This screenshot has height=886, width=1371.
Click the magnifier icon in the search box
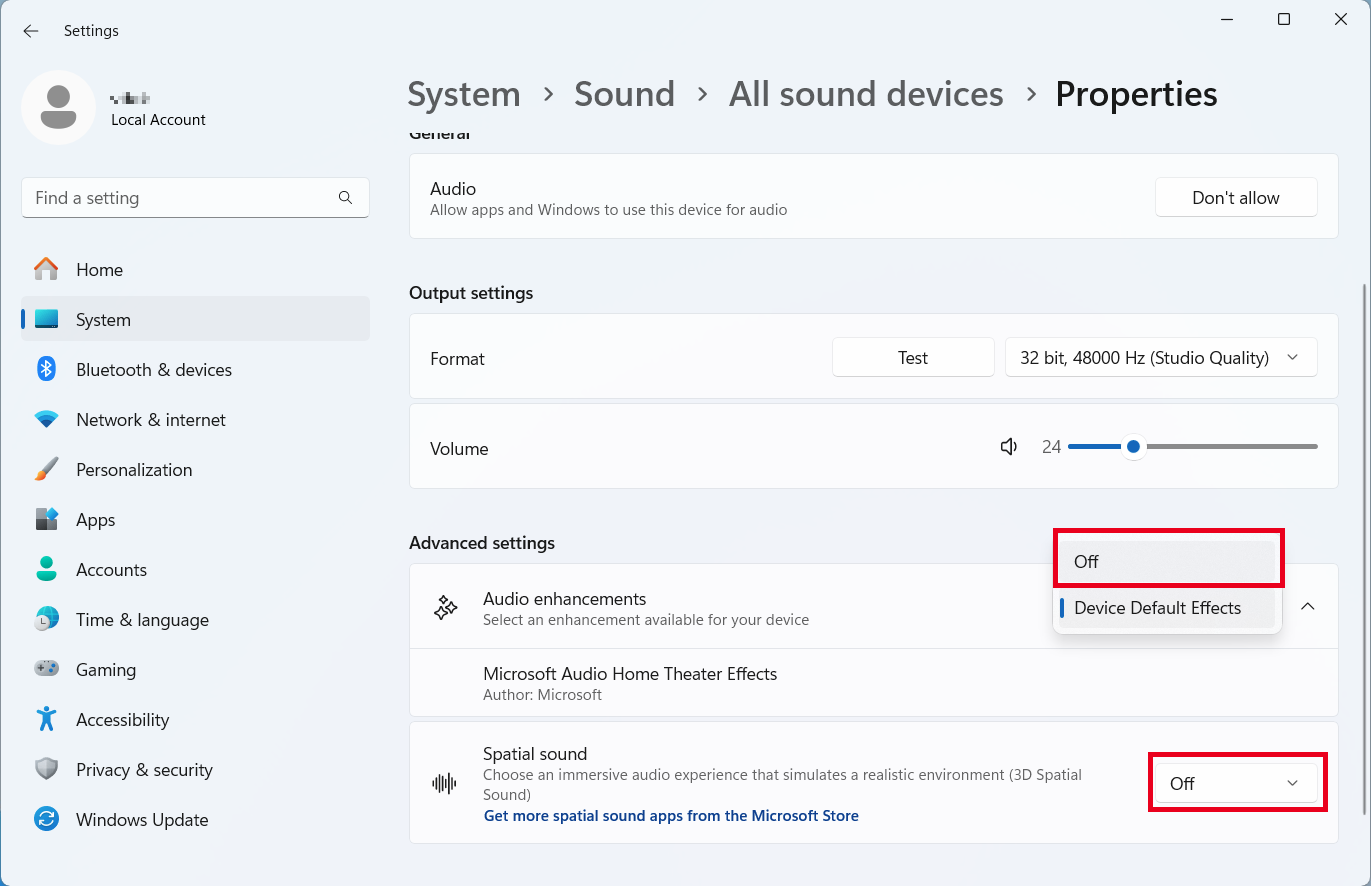pos(345,198)
